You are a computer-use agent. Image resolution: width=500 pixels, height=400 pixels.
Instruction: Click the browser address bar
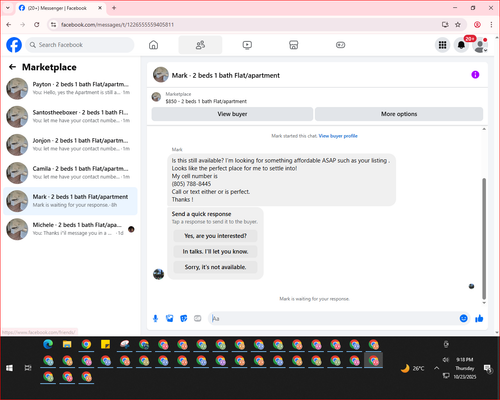pyautogui.click(x=247, y=25)
